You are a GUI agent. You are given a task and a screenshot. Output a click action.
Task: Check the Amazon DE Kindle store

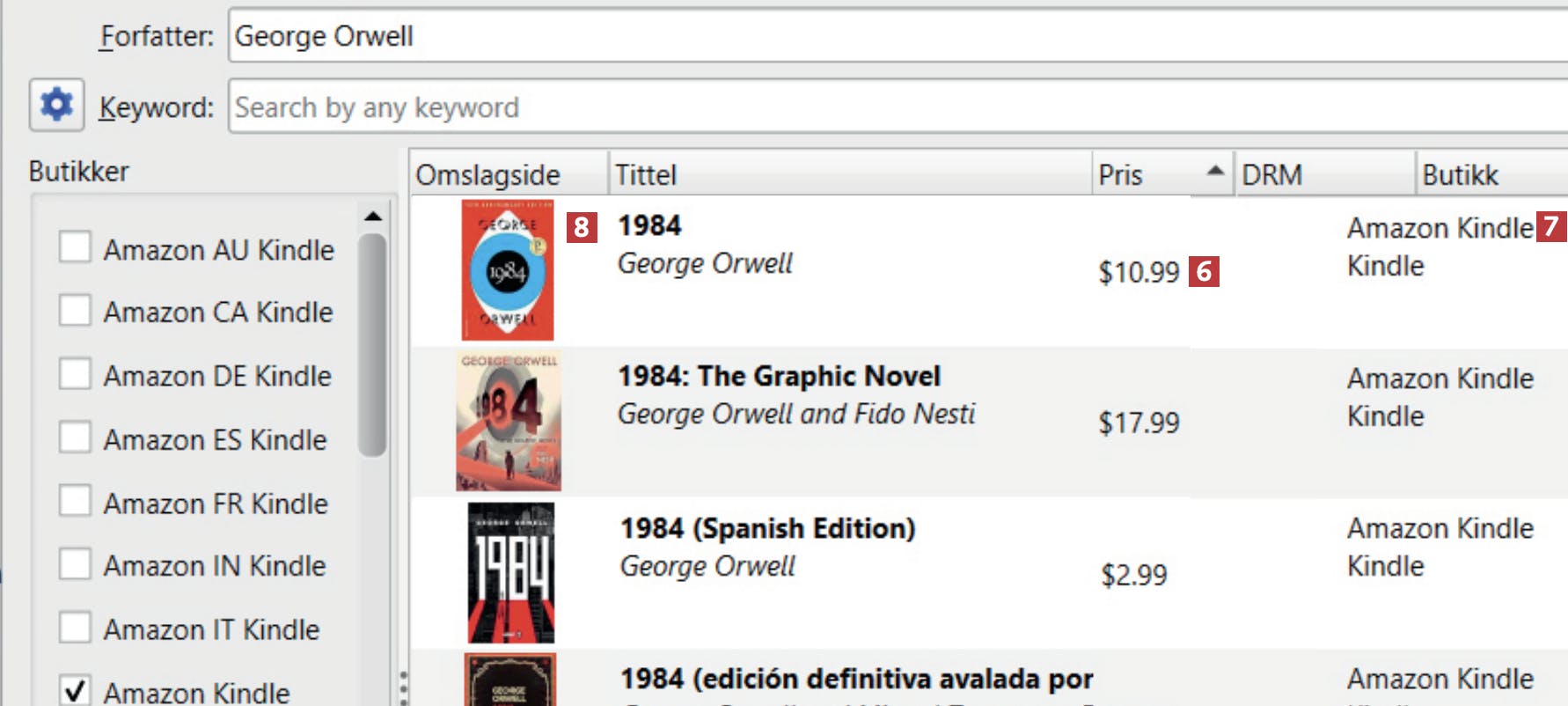tap(75, 373)
